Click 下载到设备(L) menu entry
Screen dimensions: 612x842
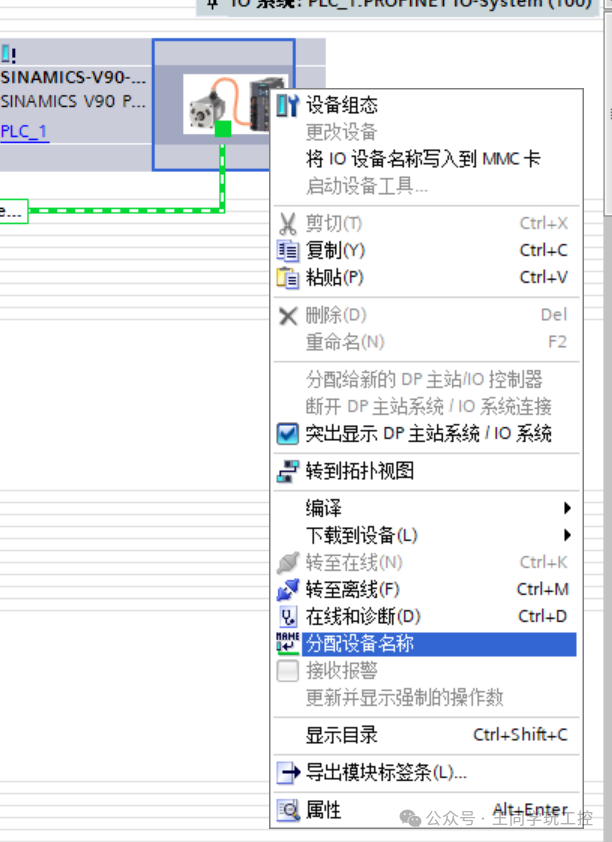click(426, 535)
